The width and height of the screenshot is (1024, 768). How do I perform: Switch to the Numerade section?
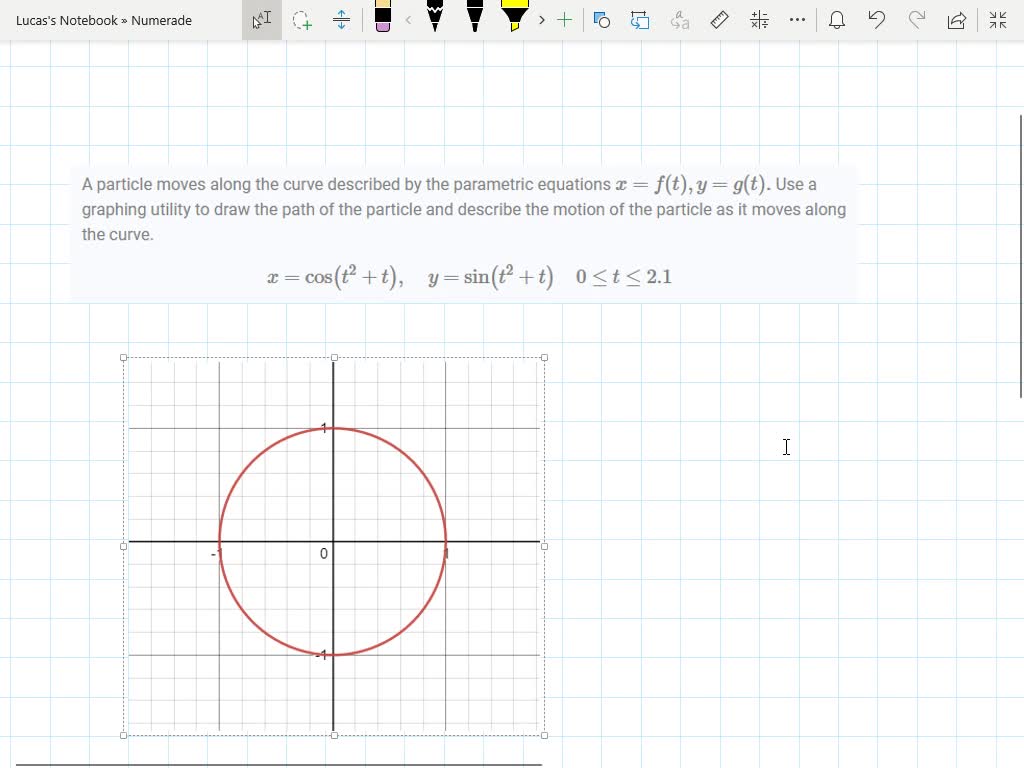(162, 20)
